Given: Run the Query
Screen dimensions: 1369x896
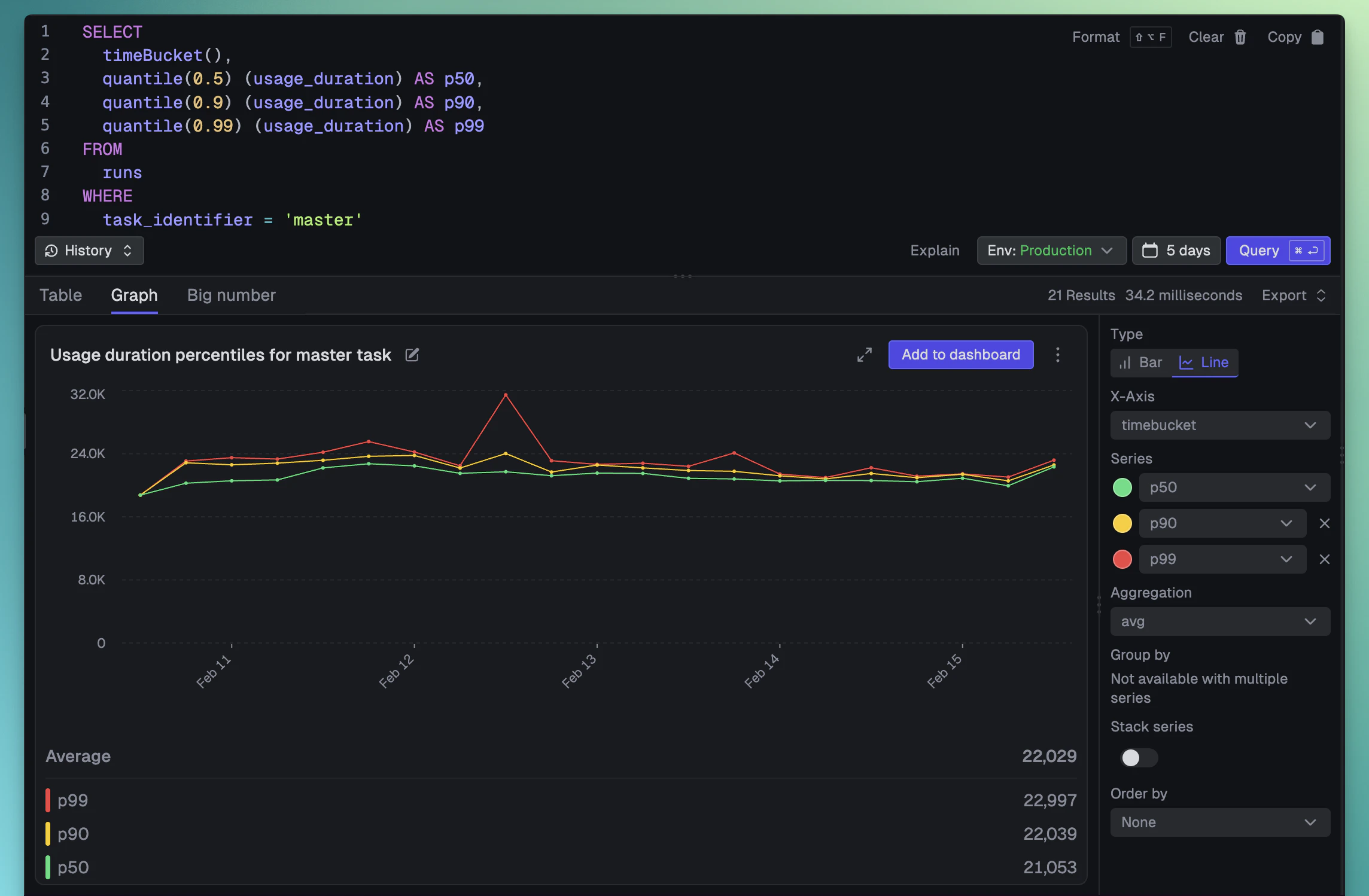Looking at the screenshot, I should pos(1278,251).
